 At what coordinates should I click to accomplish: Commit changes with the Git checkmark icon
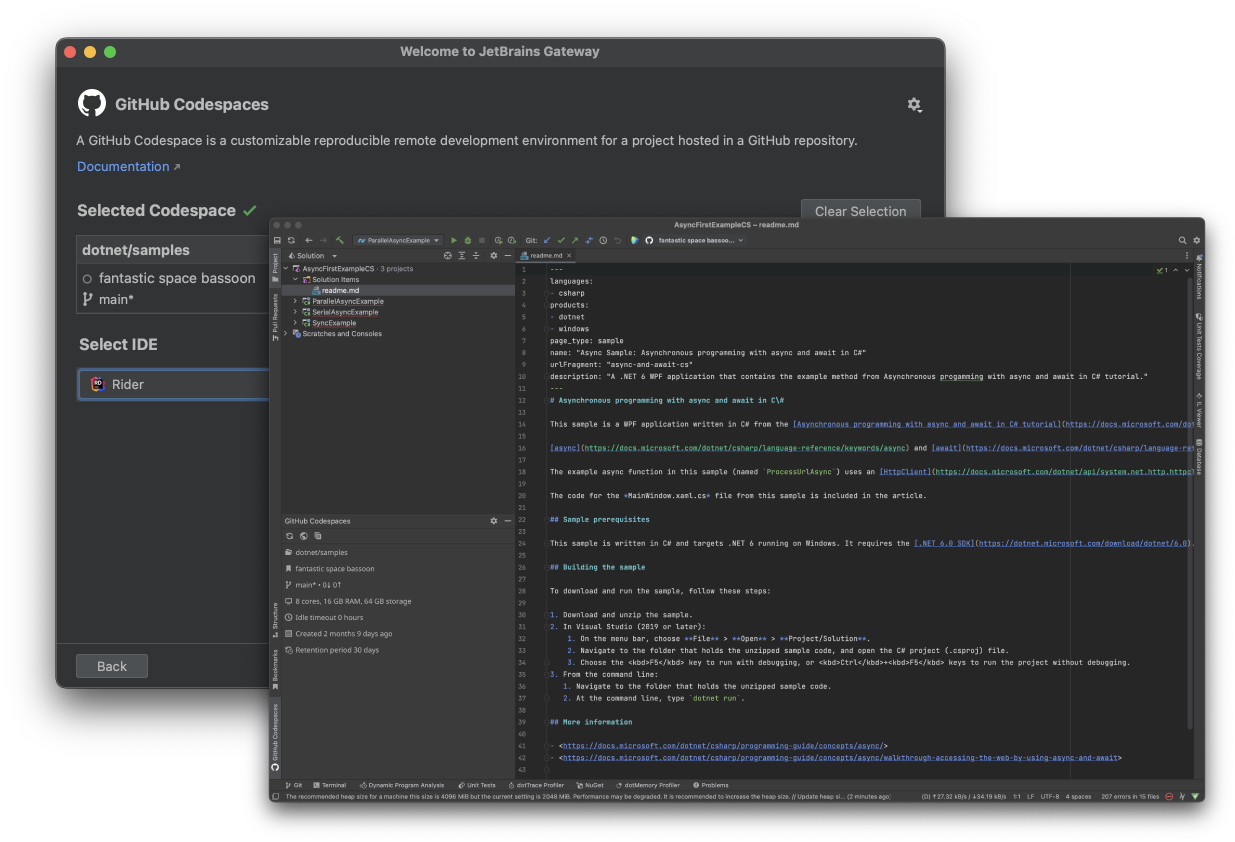click(562, 240)
